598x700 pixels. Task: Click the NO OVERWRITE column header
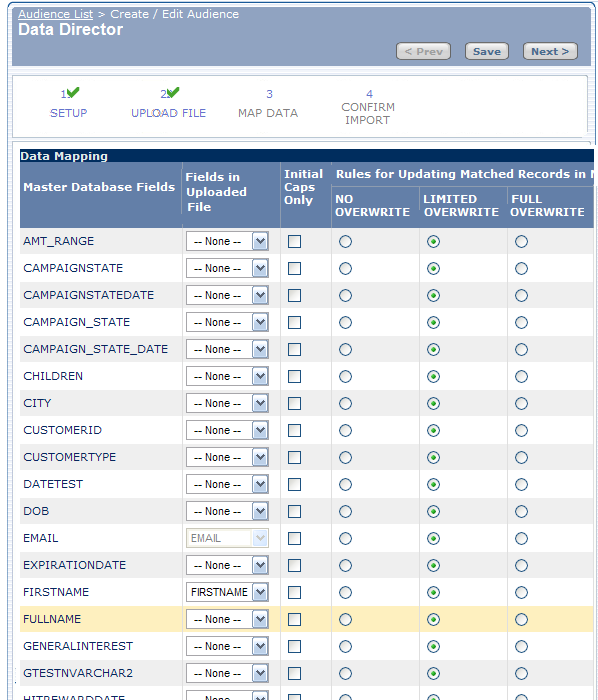(x=372, y=205)
